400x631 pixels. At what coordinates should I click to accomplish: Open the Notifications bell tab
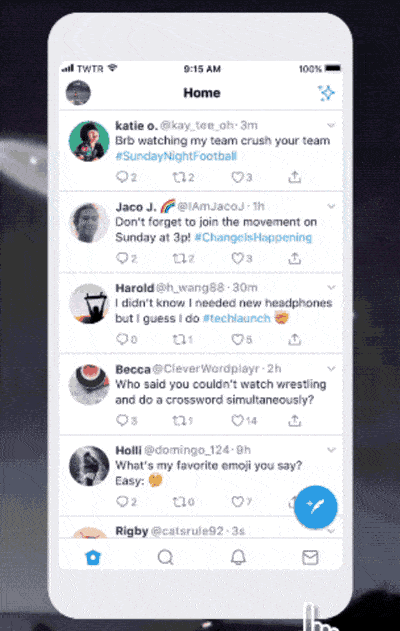click(238, 557)
